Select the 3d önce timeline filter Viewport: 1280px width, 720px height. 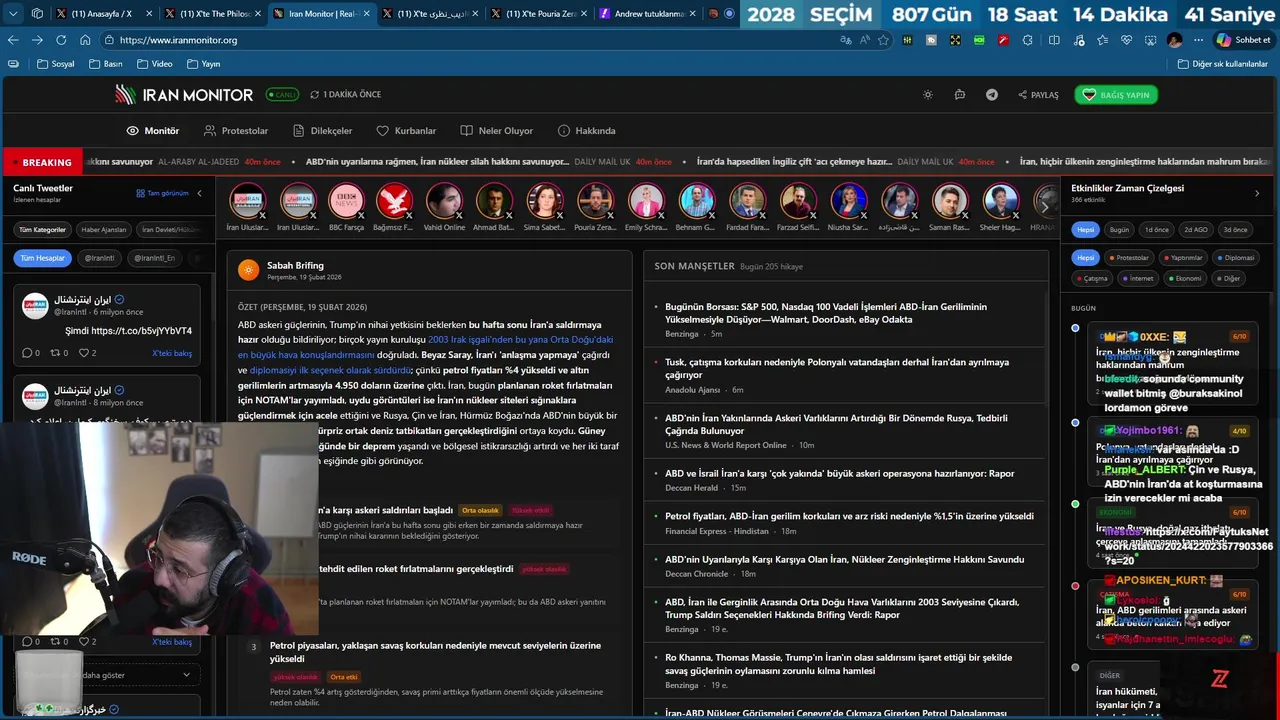(x=1235, y=230)
